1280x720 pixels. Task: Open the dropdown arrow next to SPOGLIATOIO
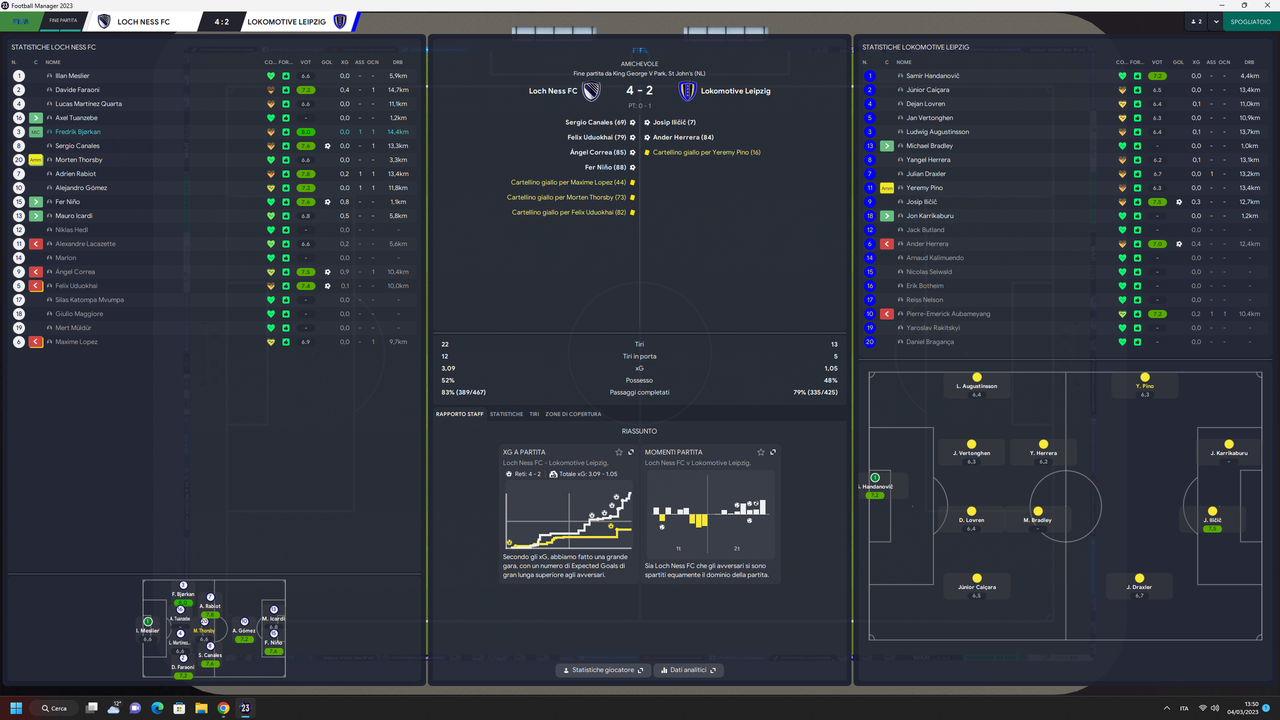[x=1216, y=21]
